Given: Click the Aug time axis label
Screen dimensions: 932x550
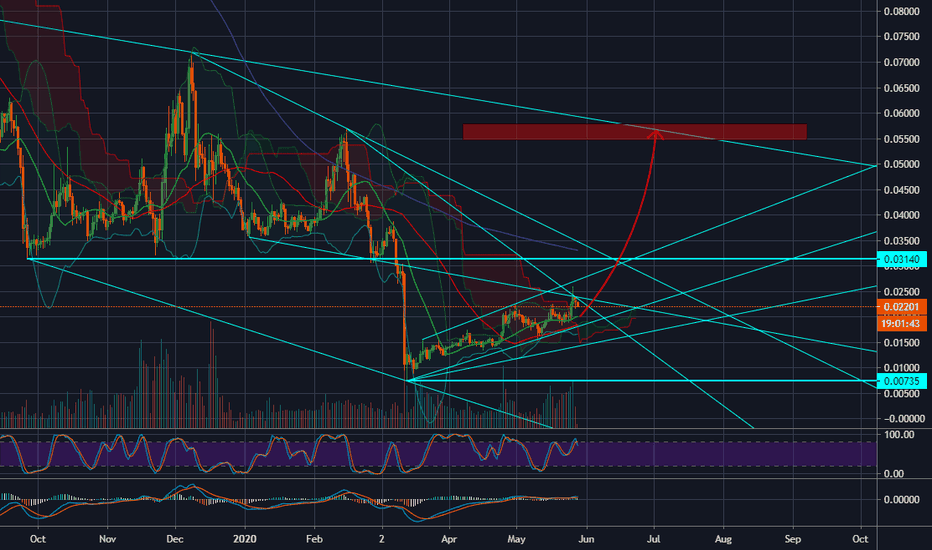Looking at the screenshot, I should (x=723, y=539).
